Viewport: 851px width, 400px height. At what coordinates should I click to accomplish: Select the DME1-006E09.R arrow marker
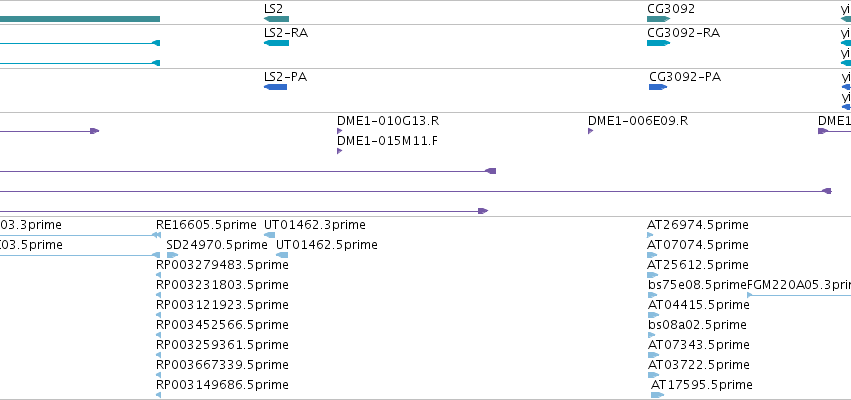[590, 131]
